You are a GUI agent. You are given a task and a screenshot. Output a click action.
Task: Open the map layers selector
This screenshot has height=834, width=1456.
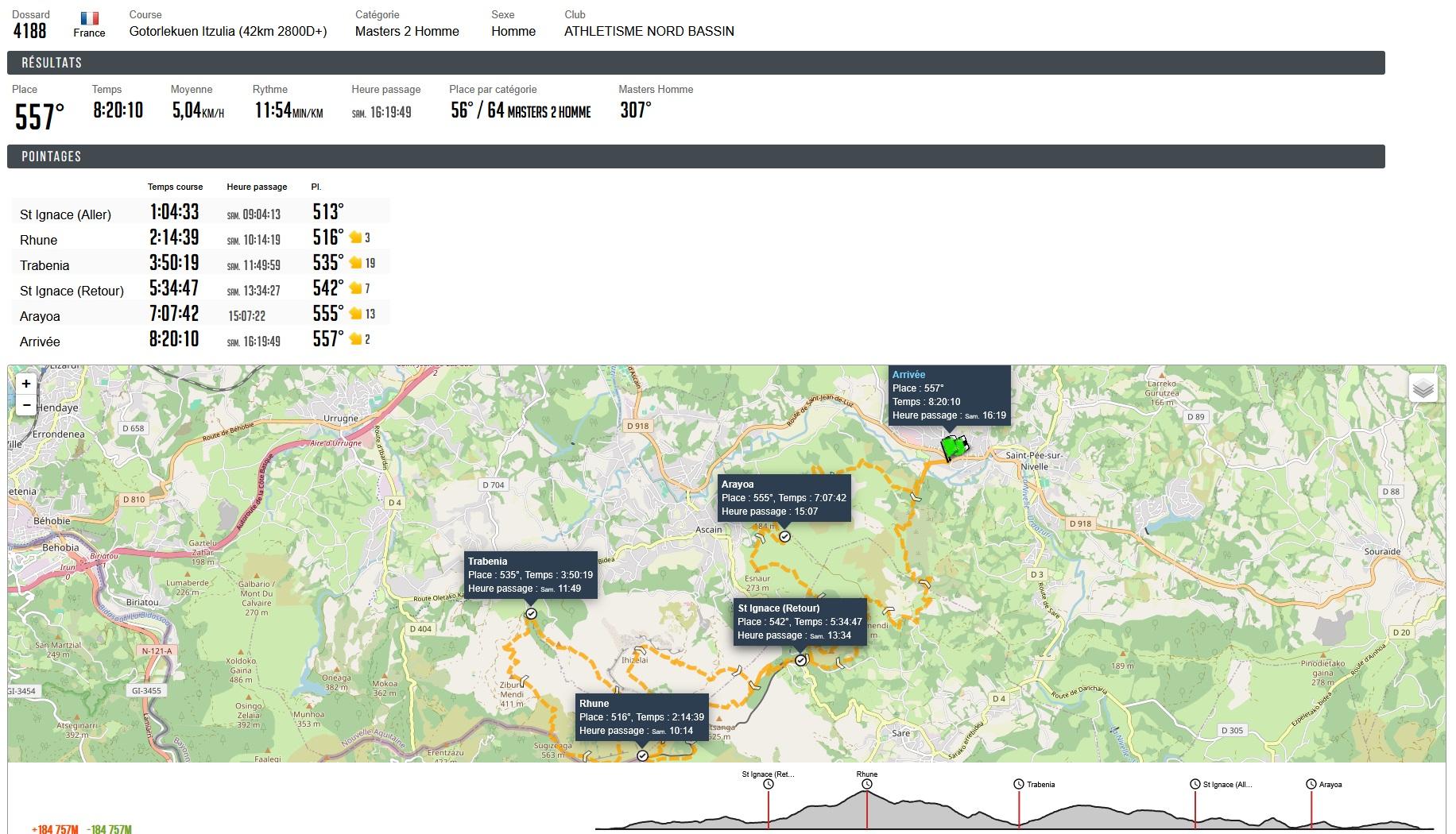coord(1423,388)
